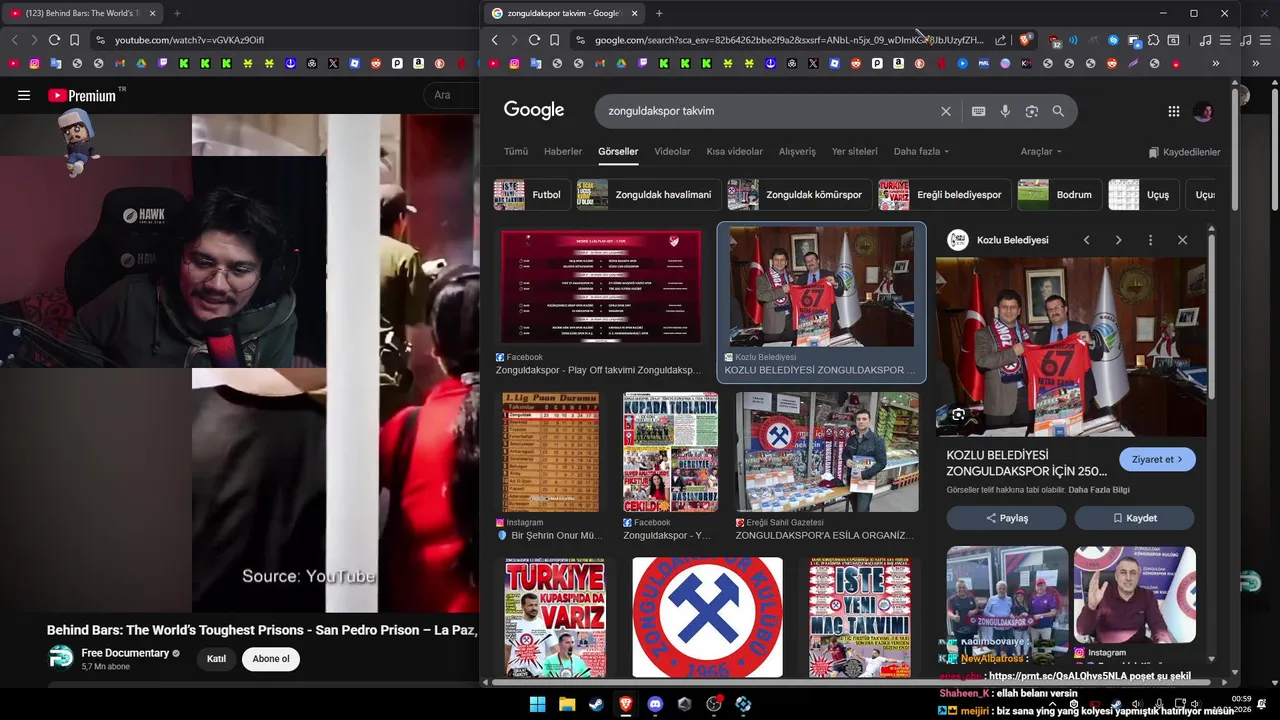Switch to the Yer siteleri tab
The height and width of the screenshot is (720, 1280).
[854, 151]
